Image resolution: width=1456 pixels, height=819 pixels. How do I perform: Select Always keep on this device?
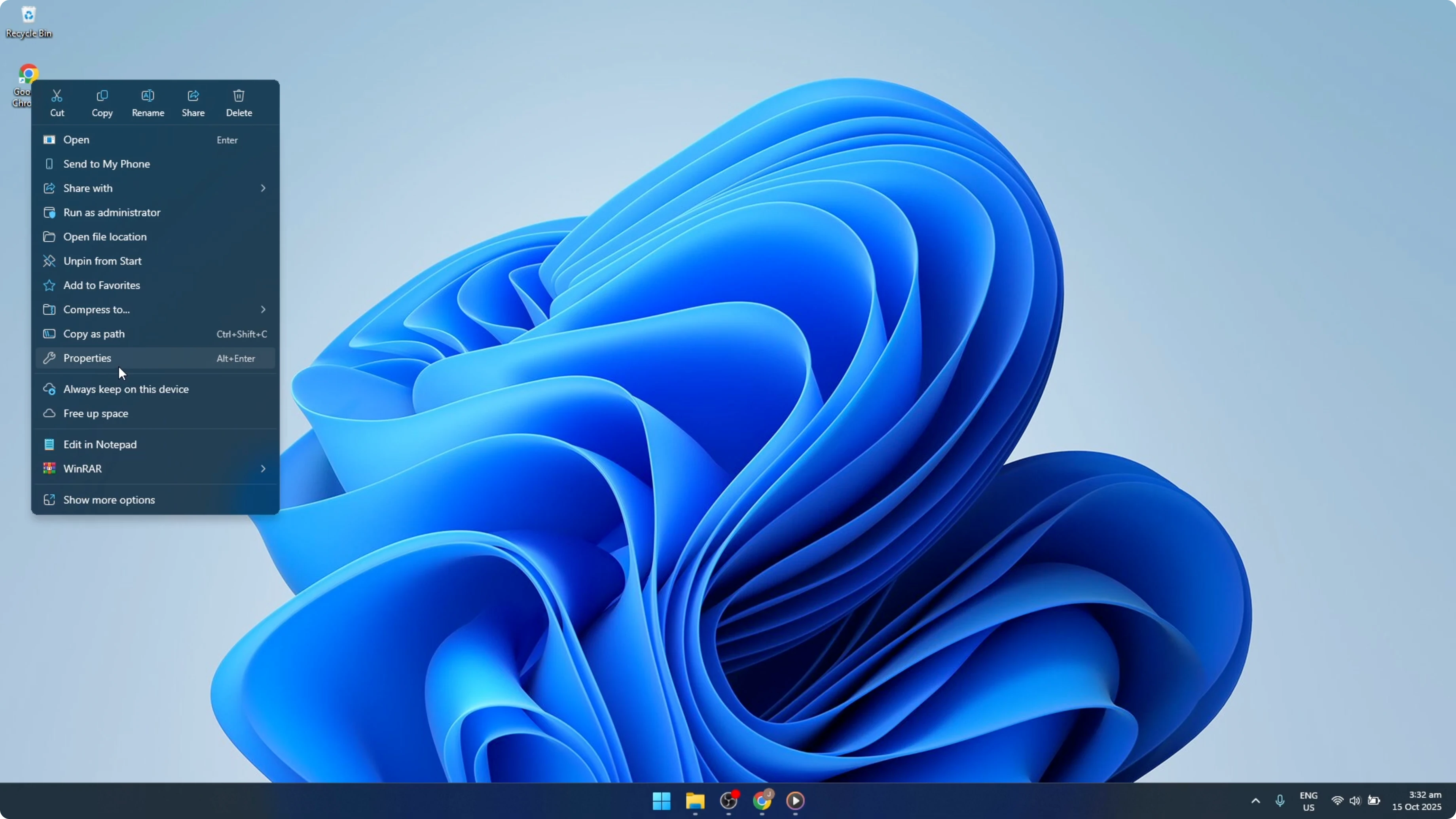point(125,389)
